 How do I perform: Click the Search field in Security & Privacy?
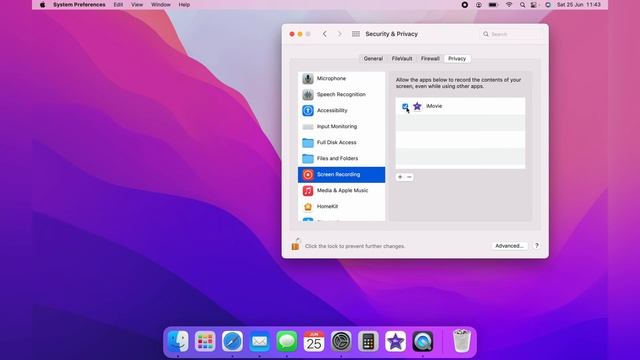point(511,34)
